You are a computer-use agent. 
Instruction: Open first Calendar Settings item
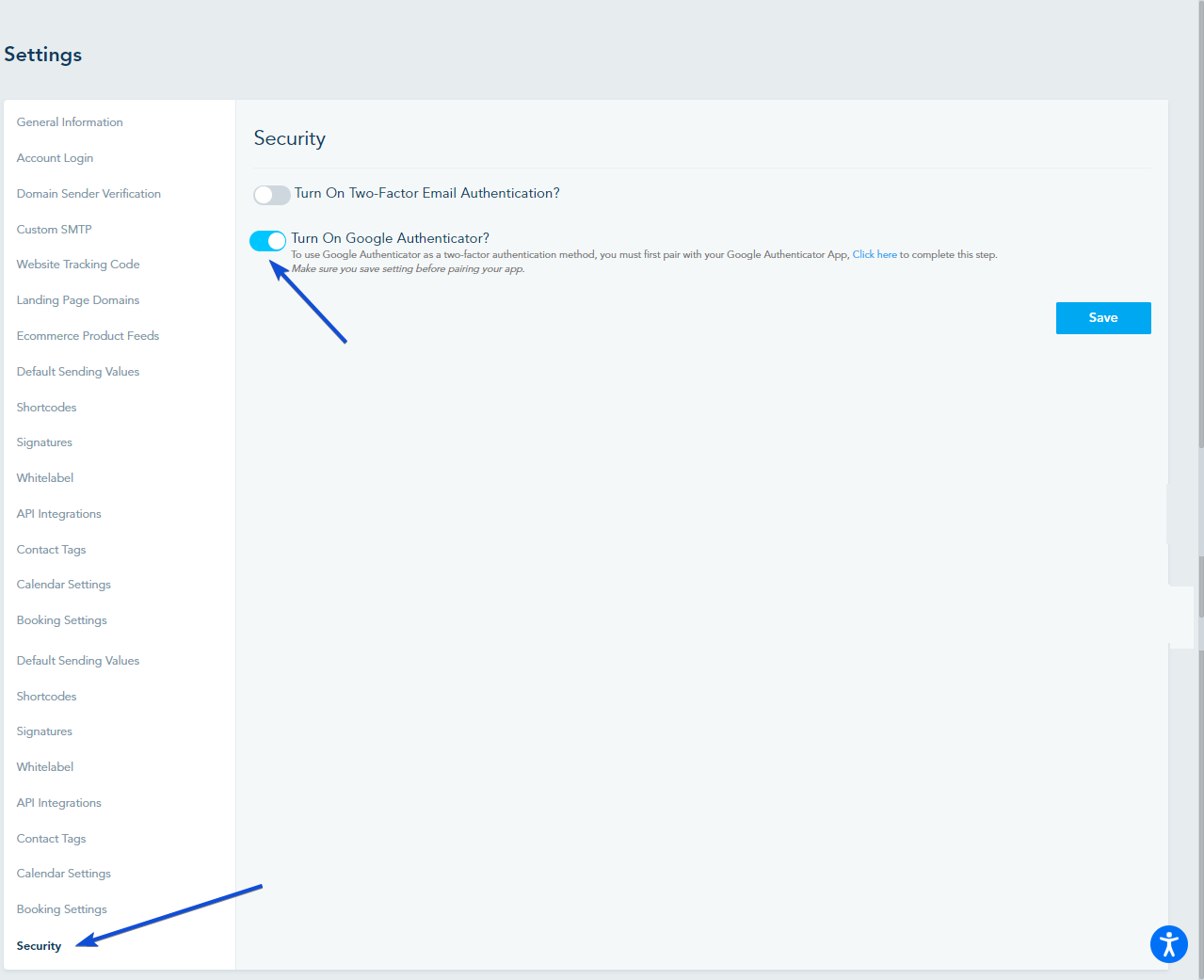pos(63,585)
